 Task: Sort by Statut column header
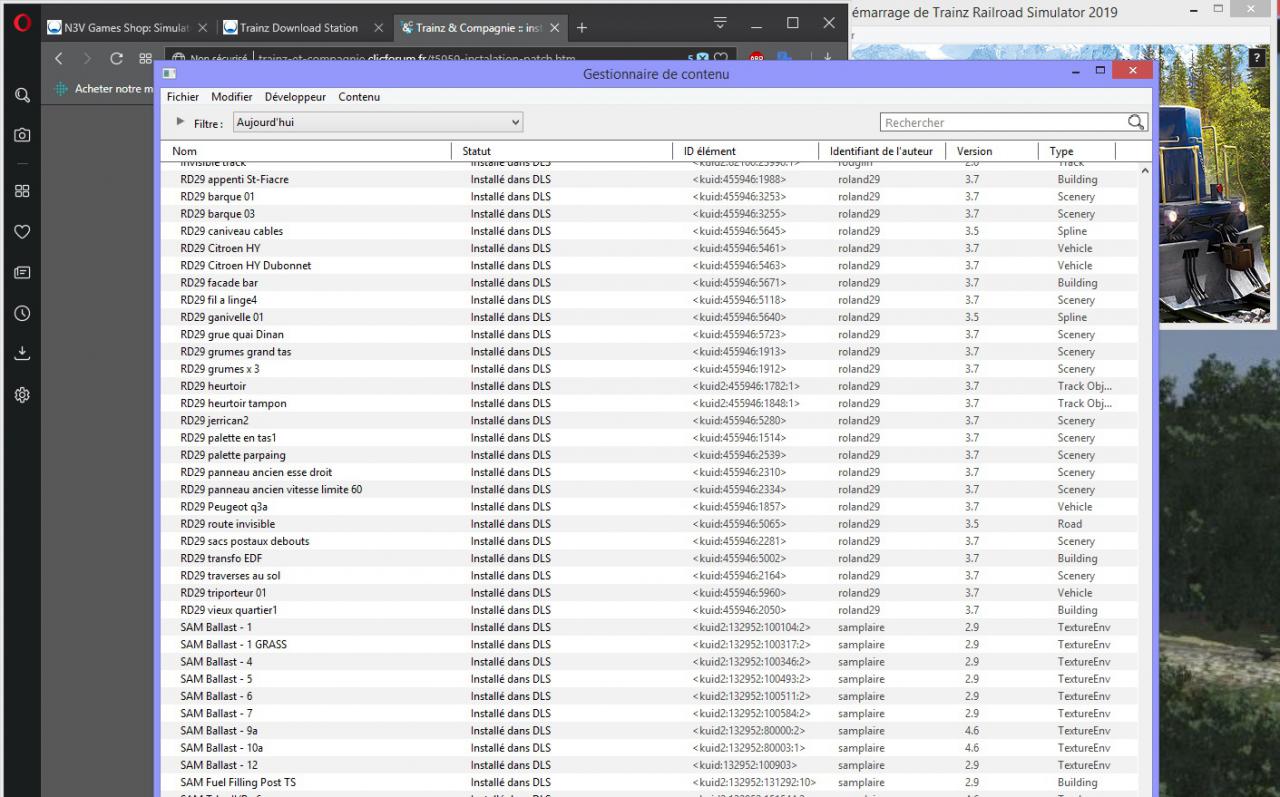tap(562, 151)
